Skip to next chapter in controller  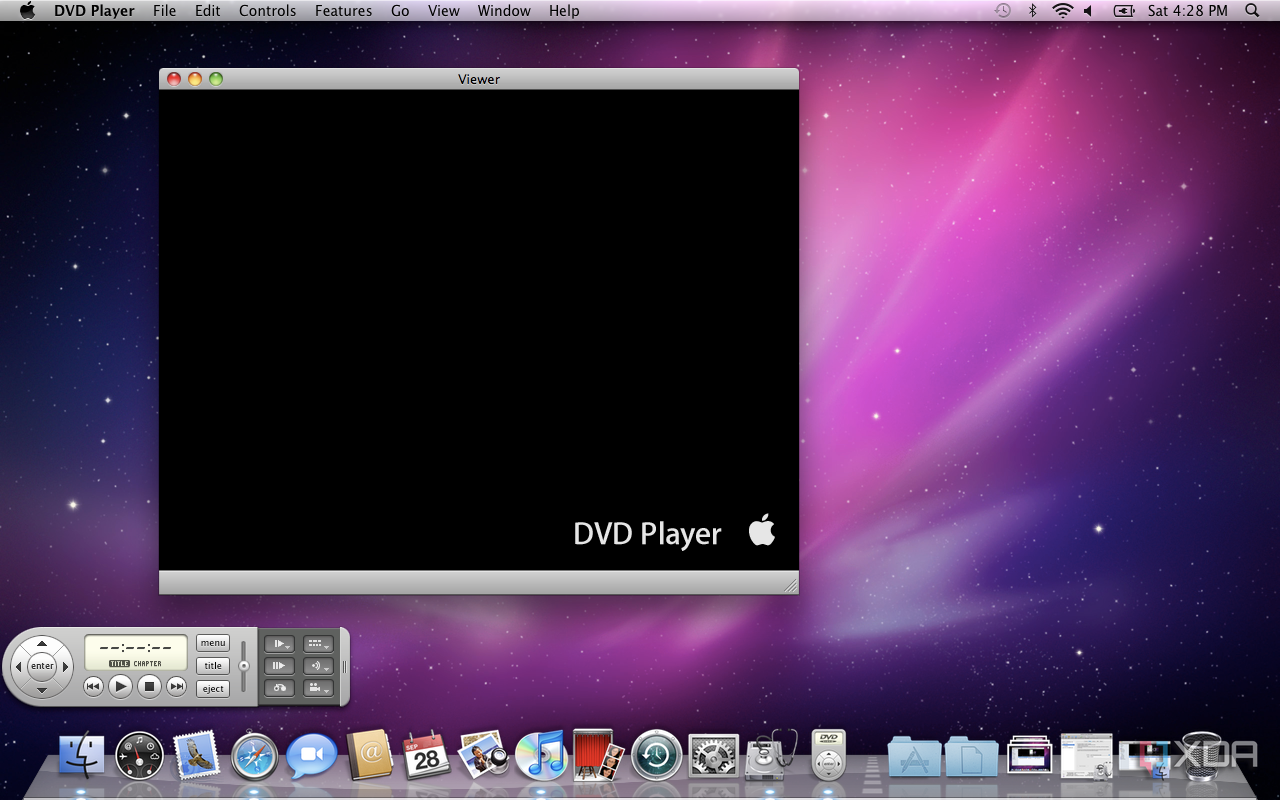177,686
